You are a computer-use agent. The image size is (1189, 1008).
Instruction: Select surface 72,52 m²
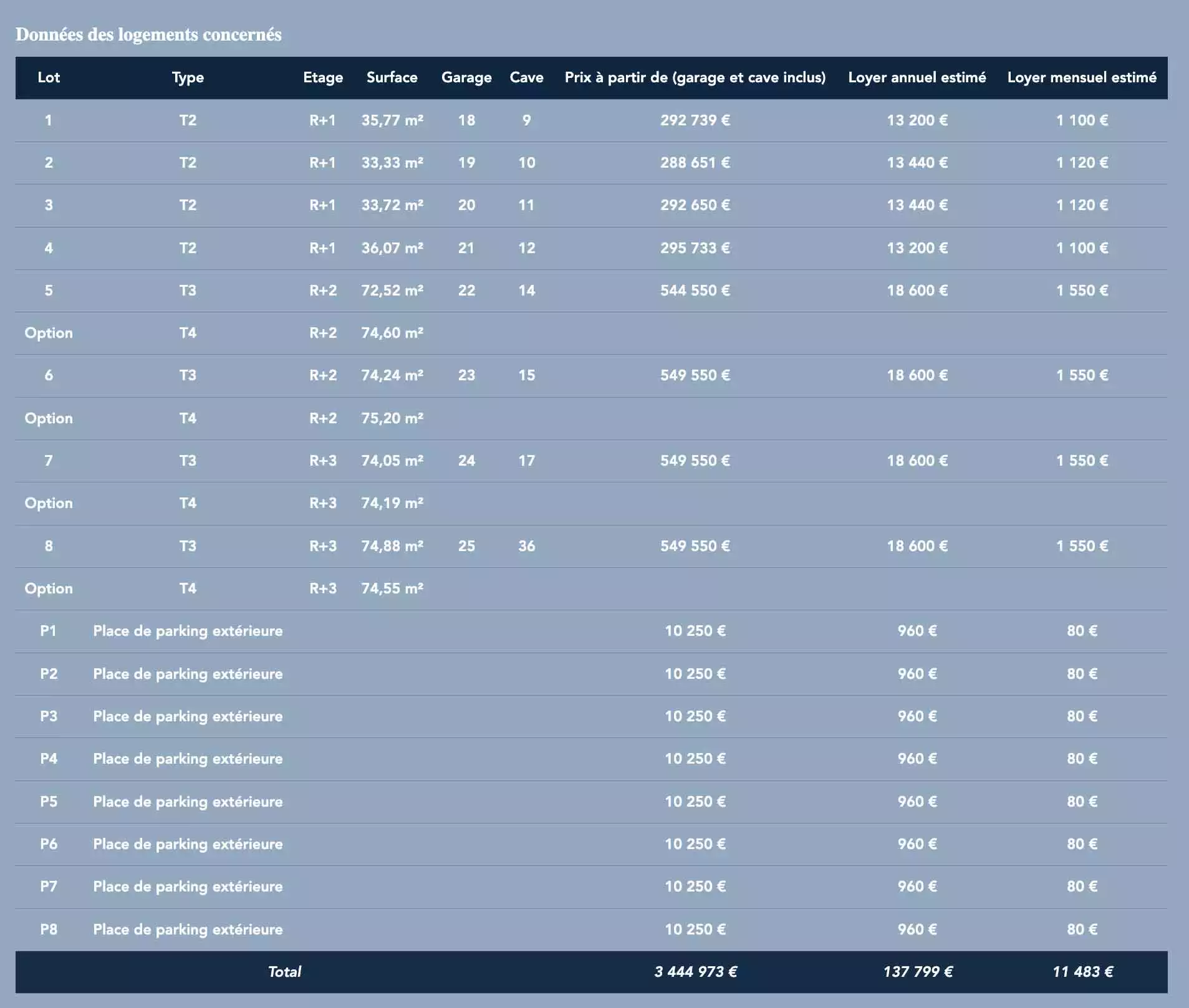[392, 290]
